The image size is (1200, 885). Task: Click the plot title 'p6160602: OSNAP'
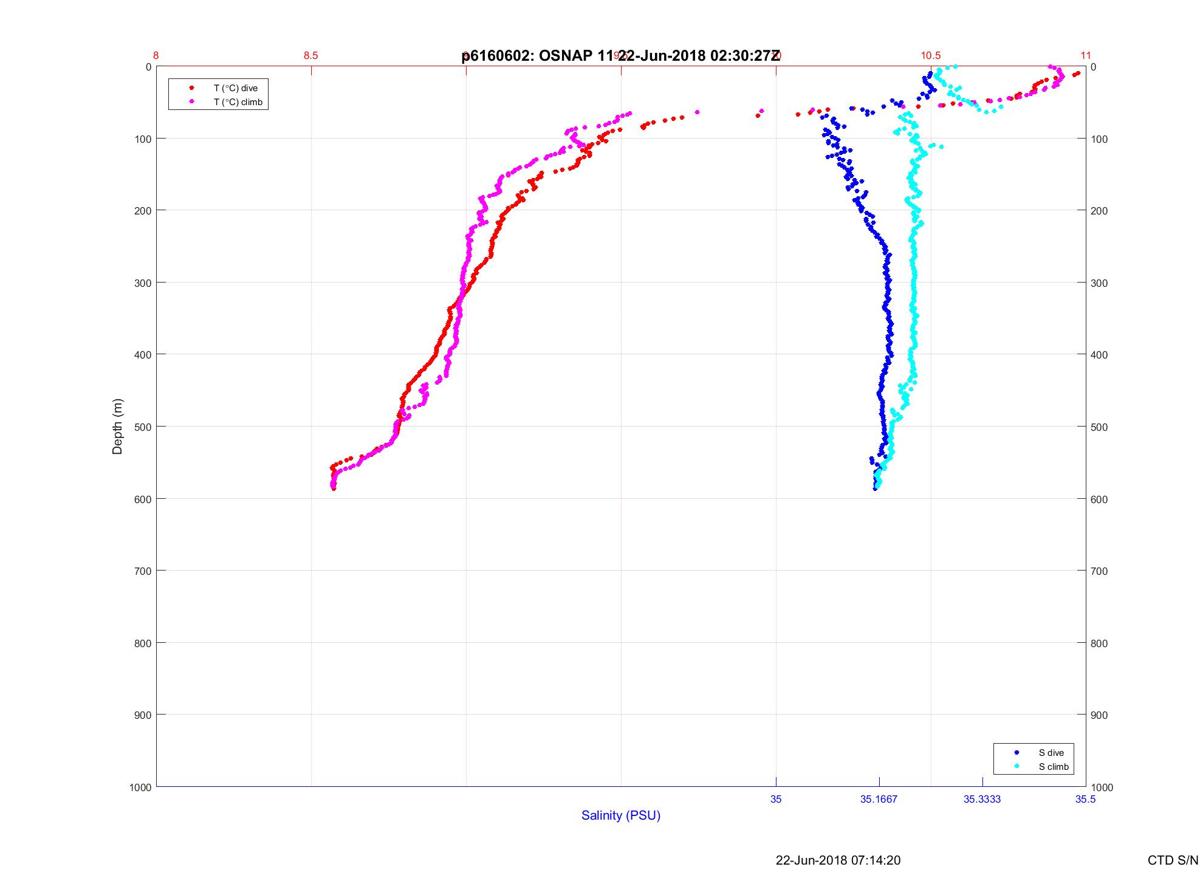pos(528,56)
